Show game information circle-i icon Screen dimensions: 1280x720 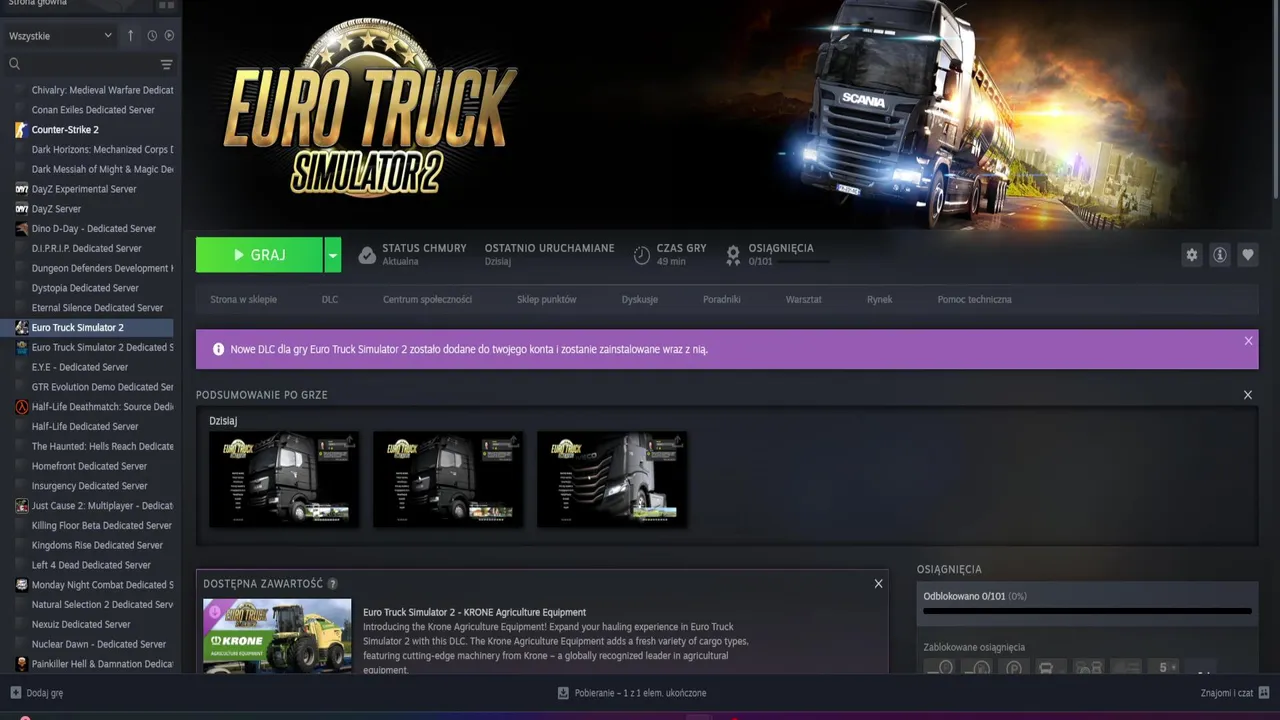1219,255
